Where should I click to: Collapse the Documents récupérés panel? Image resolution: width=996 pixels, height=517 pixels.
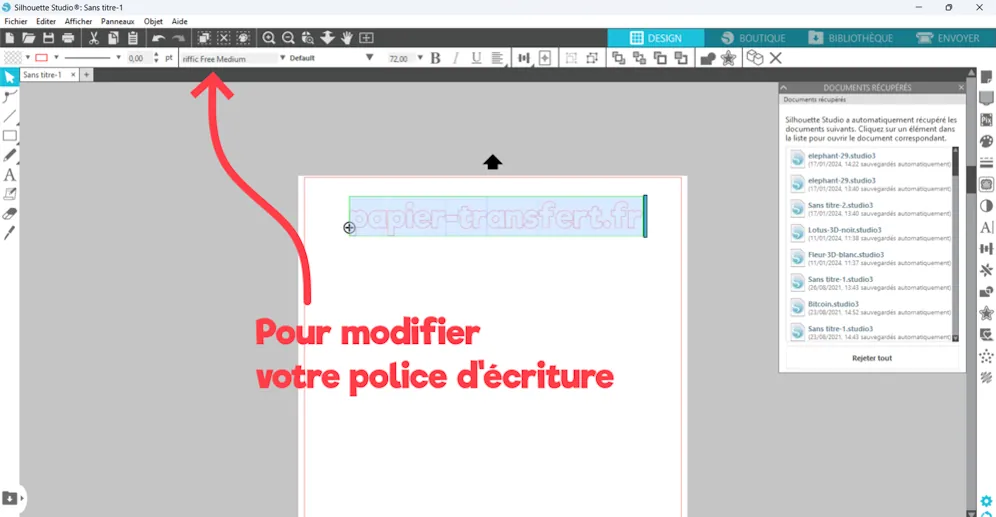click(x=784, y=88)
